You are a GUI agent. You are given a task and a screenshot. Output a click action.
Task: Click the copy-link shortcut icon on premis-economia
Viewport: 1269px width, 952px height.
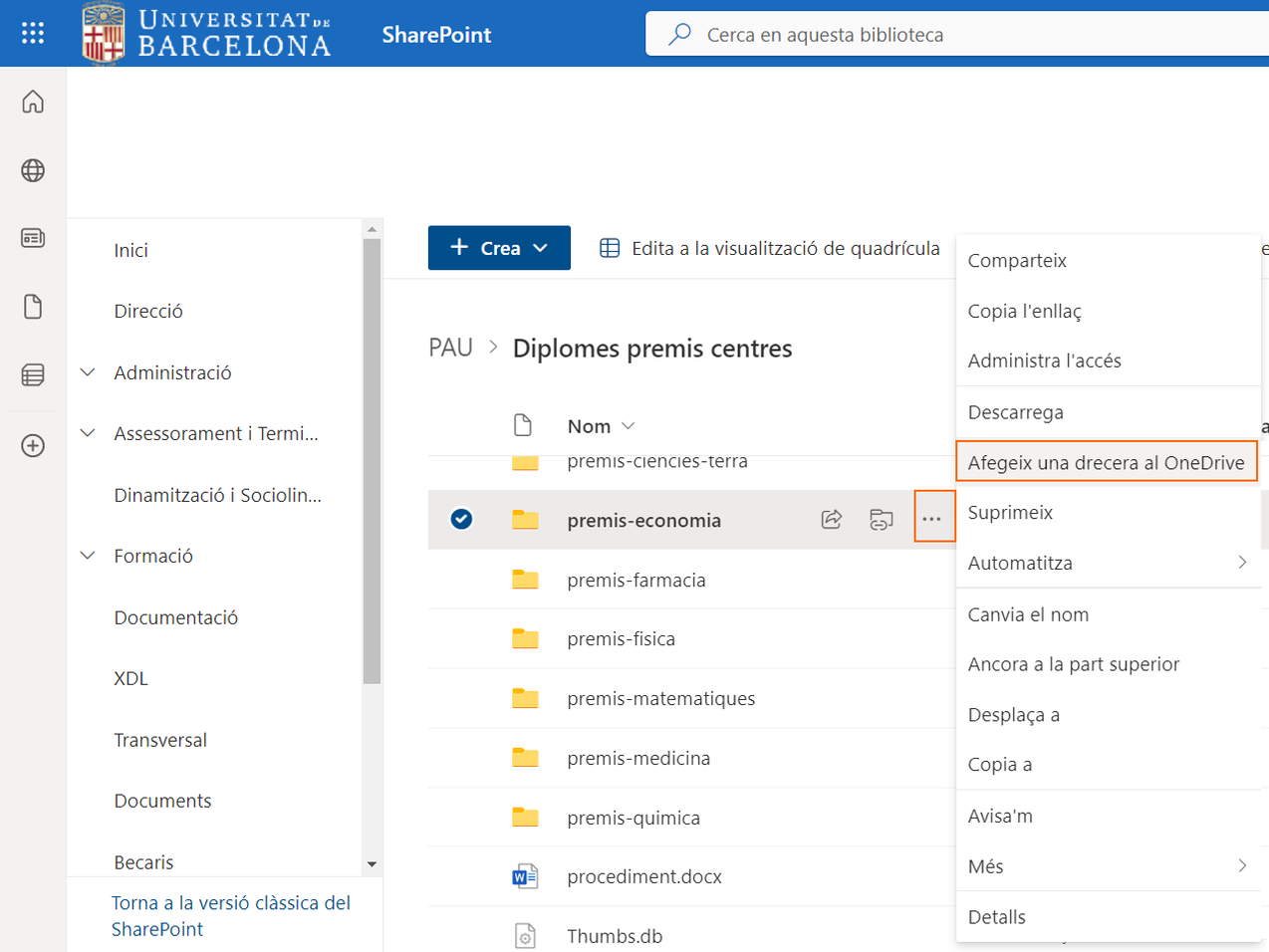pyautogui.click(x=881, y=519)
